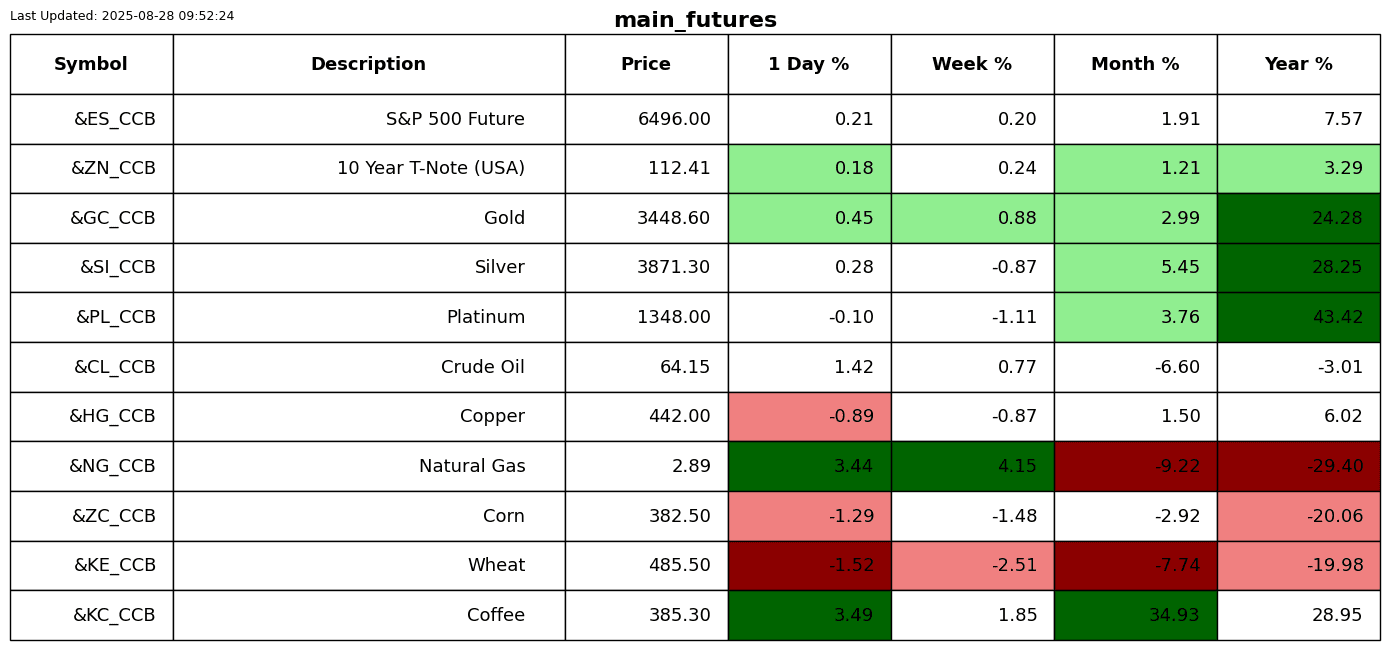Click the Symbol column header

click(91, 65)
